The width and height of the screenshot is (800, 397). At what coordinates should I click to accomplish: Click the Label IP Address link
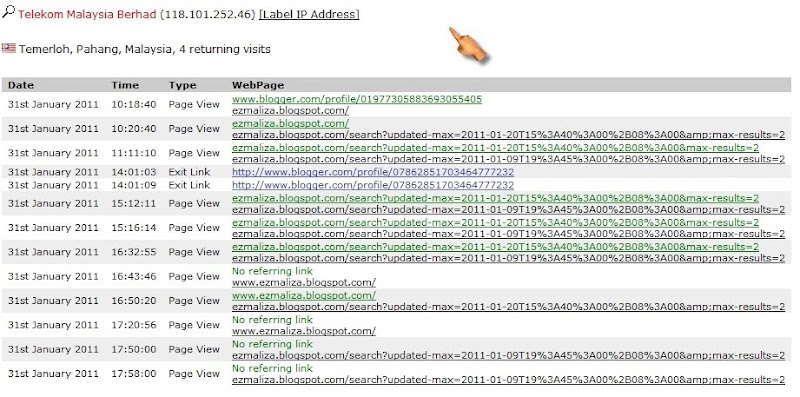pos(309,14)
